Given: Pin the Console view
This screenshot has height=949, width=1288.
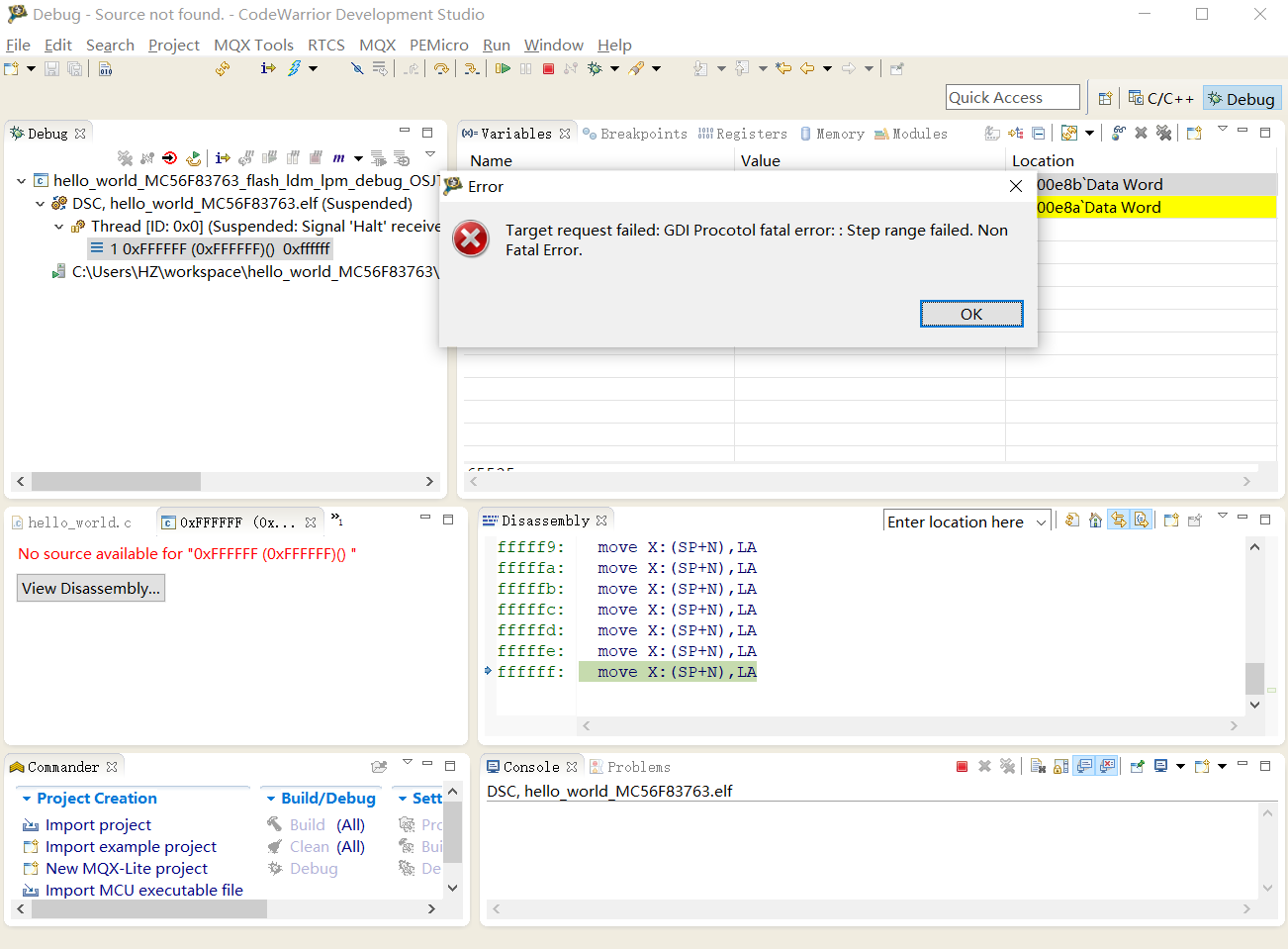Looking at the screenshot, I should [x=1137, y=766].
